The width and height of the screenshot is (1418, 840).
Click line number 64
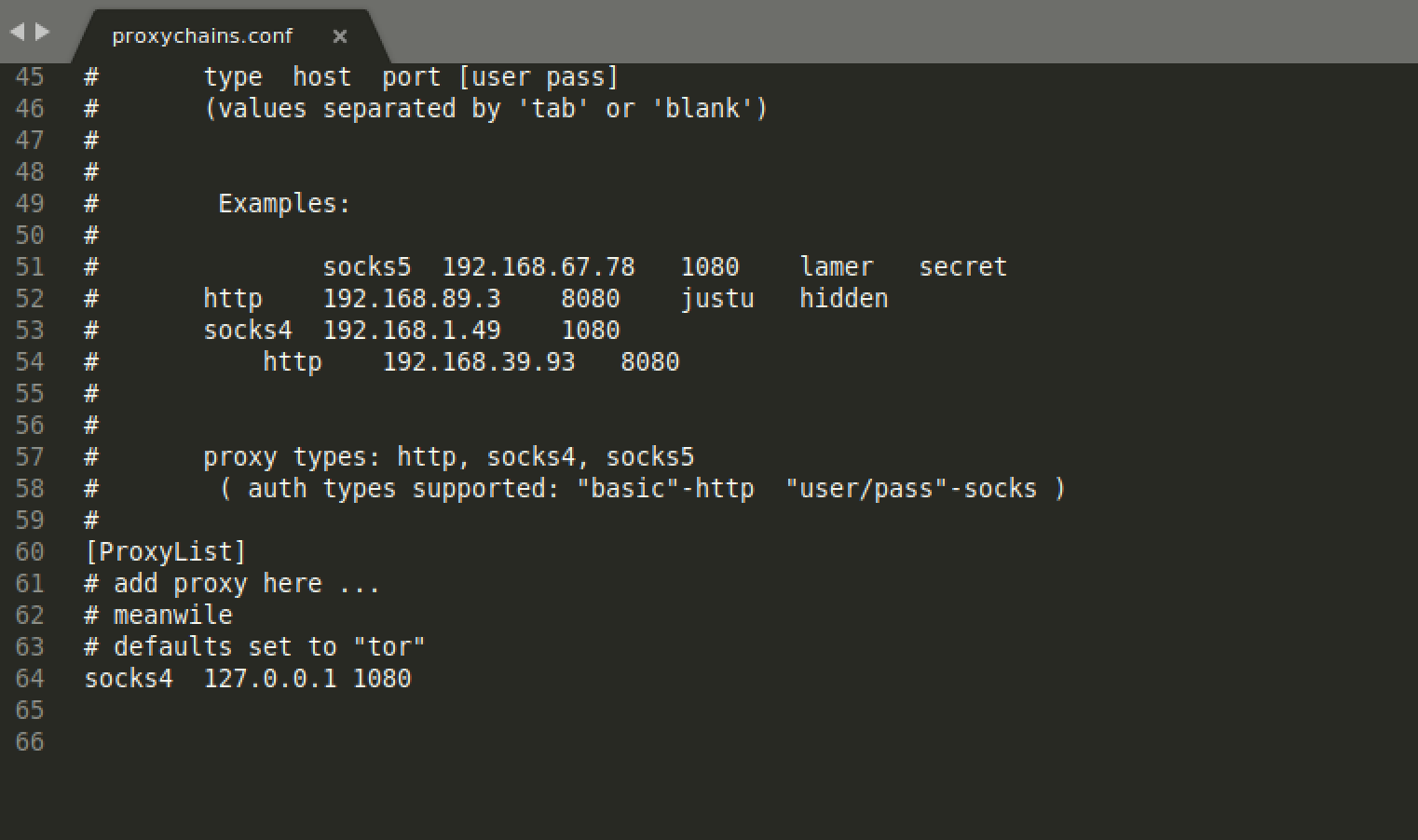pyautogui.click(x=29, y=678)
